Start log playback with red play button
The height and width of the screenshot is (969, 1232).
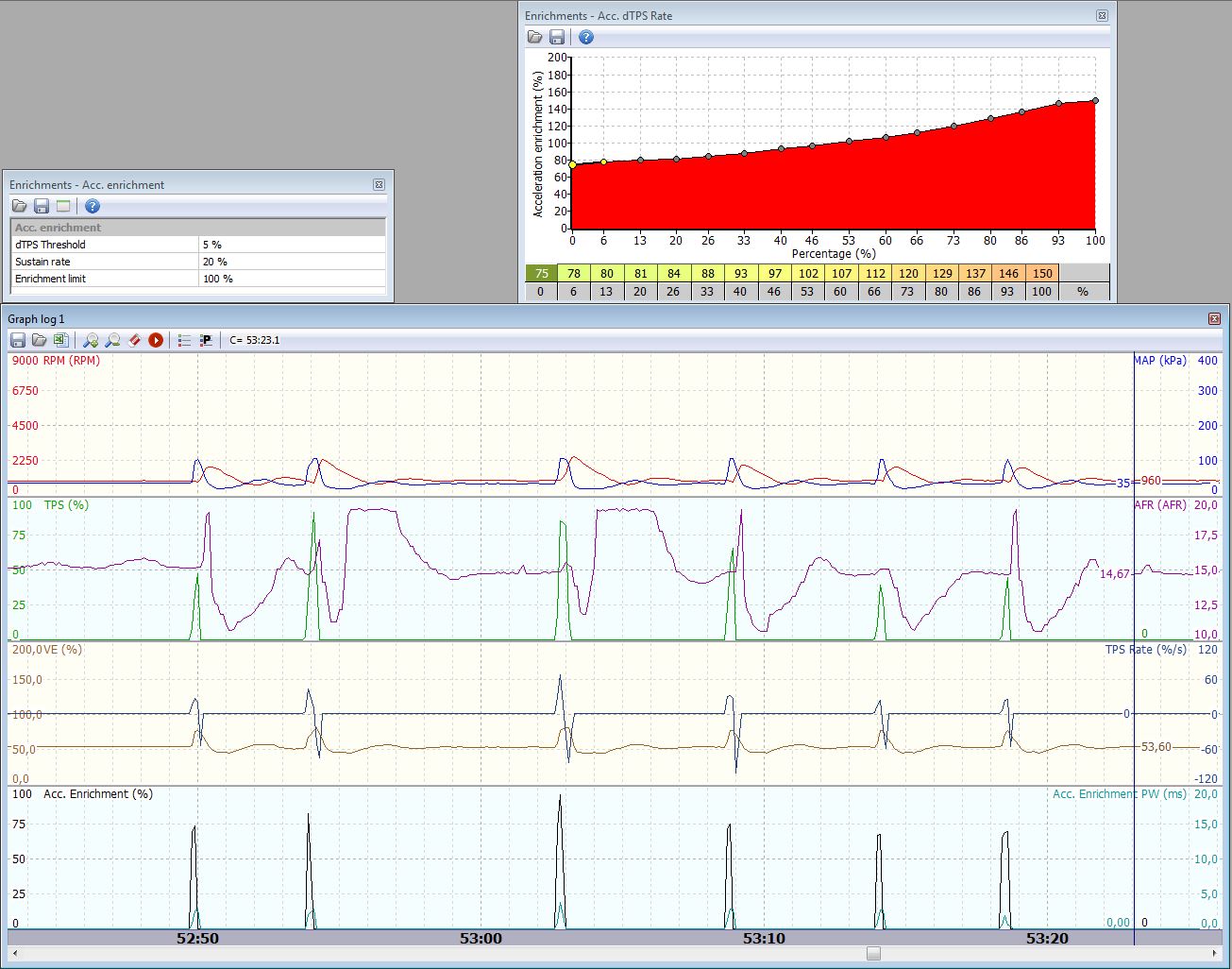tap(156, 340)
